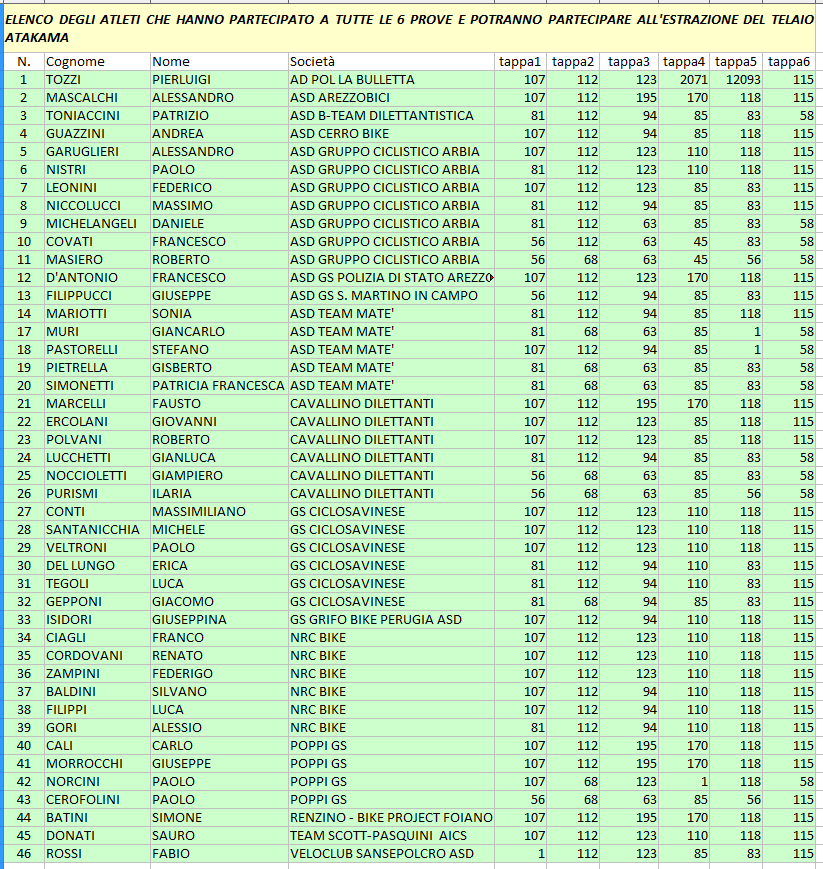823x869 pixels.
Task: Select the tappa6 header cell
Action: coord(789,62)
